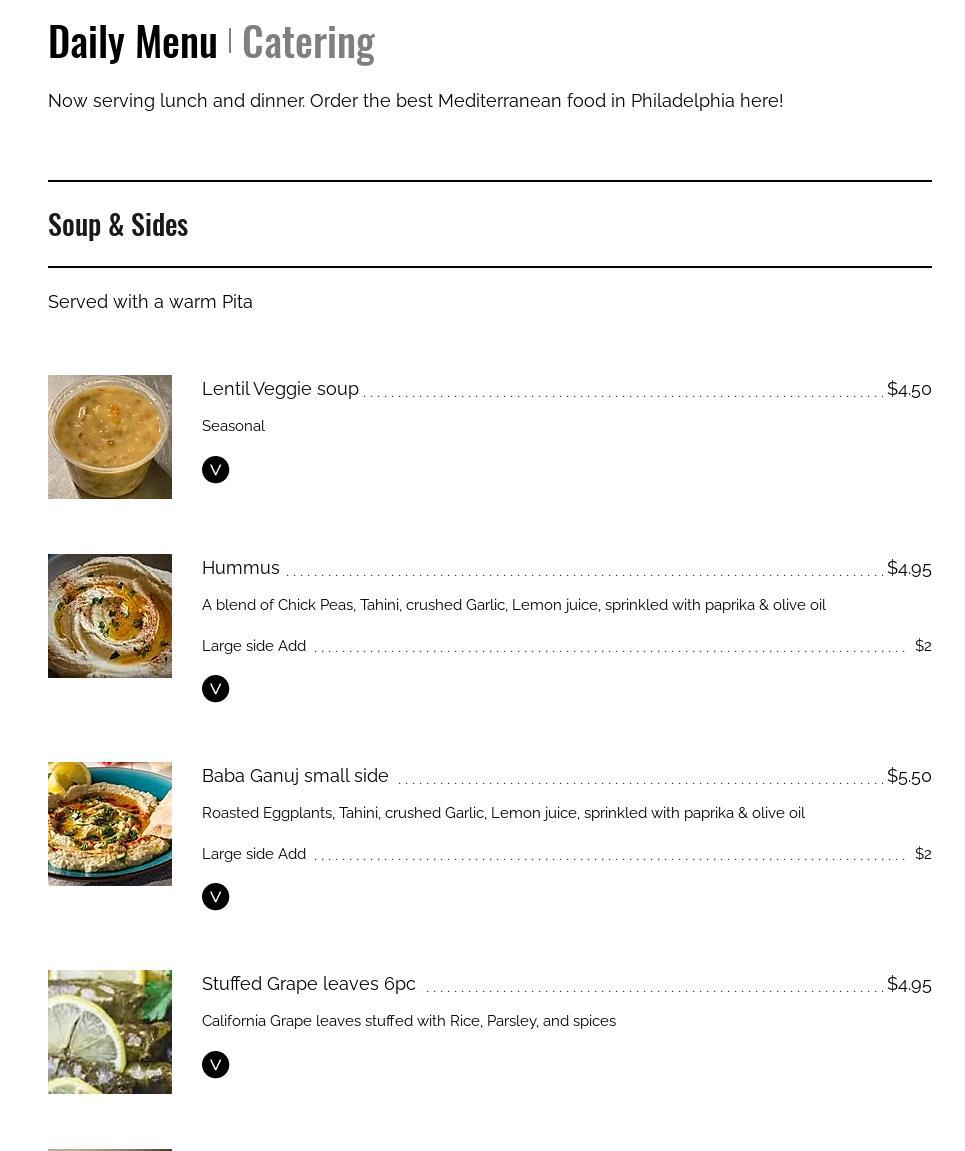Click the Baba Ganuj small side title
This screenshot has height=1151, width=965.
[295, 776]
